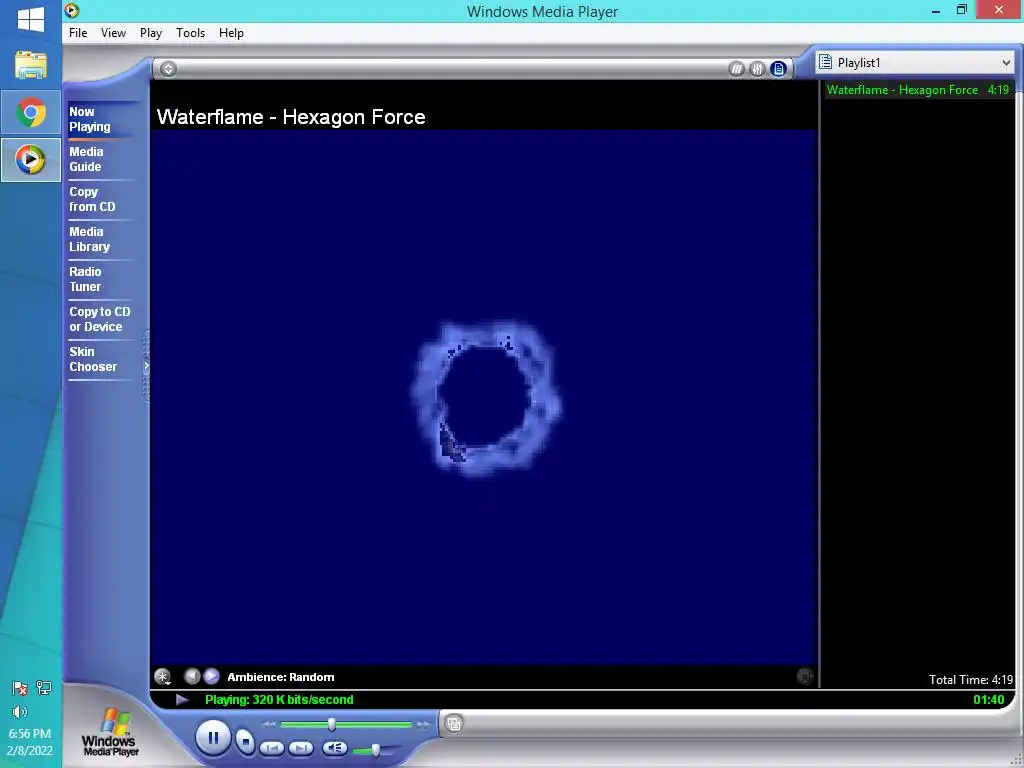
Task: Fast forward using the double-right arrows
Action: coord(423,724)
